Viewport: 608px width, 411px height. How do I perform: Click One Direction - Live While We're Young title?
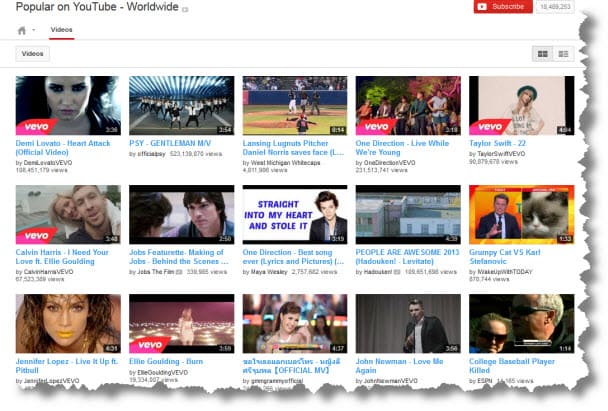(402, 148)
